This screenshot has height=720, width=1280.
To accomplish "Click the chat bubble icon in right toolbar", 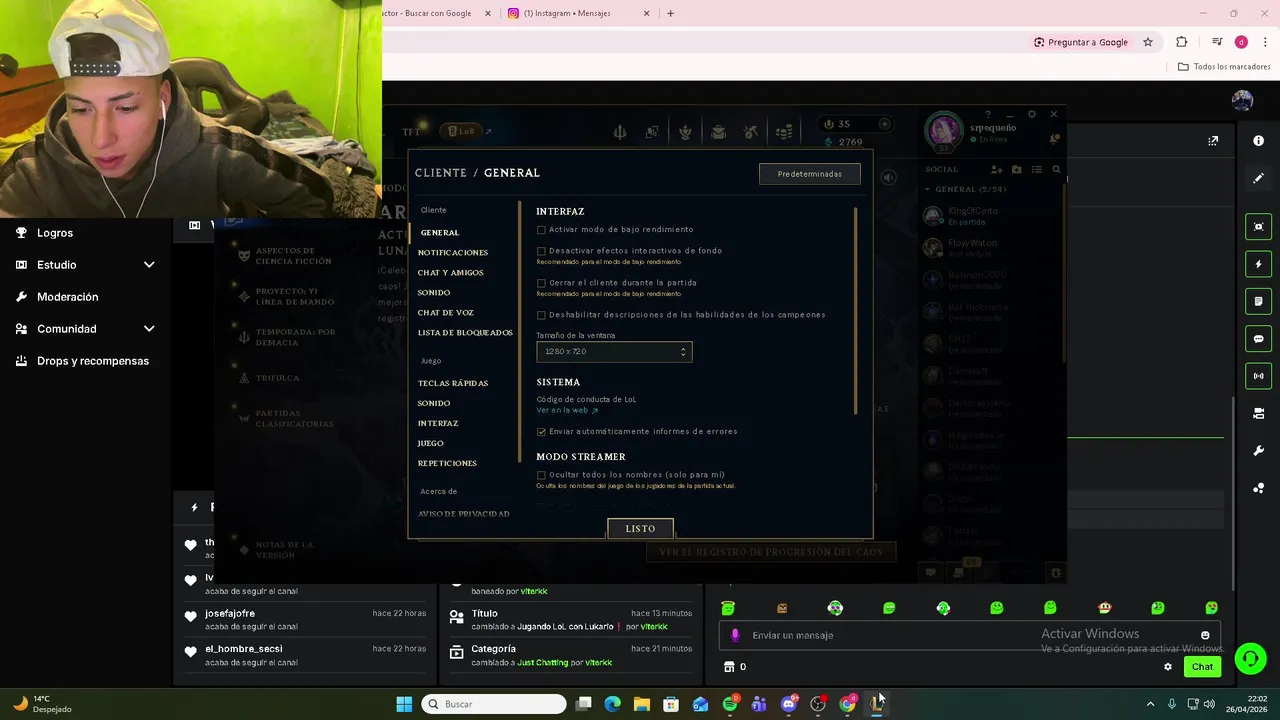I will [x=1258, y=339].
